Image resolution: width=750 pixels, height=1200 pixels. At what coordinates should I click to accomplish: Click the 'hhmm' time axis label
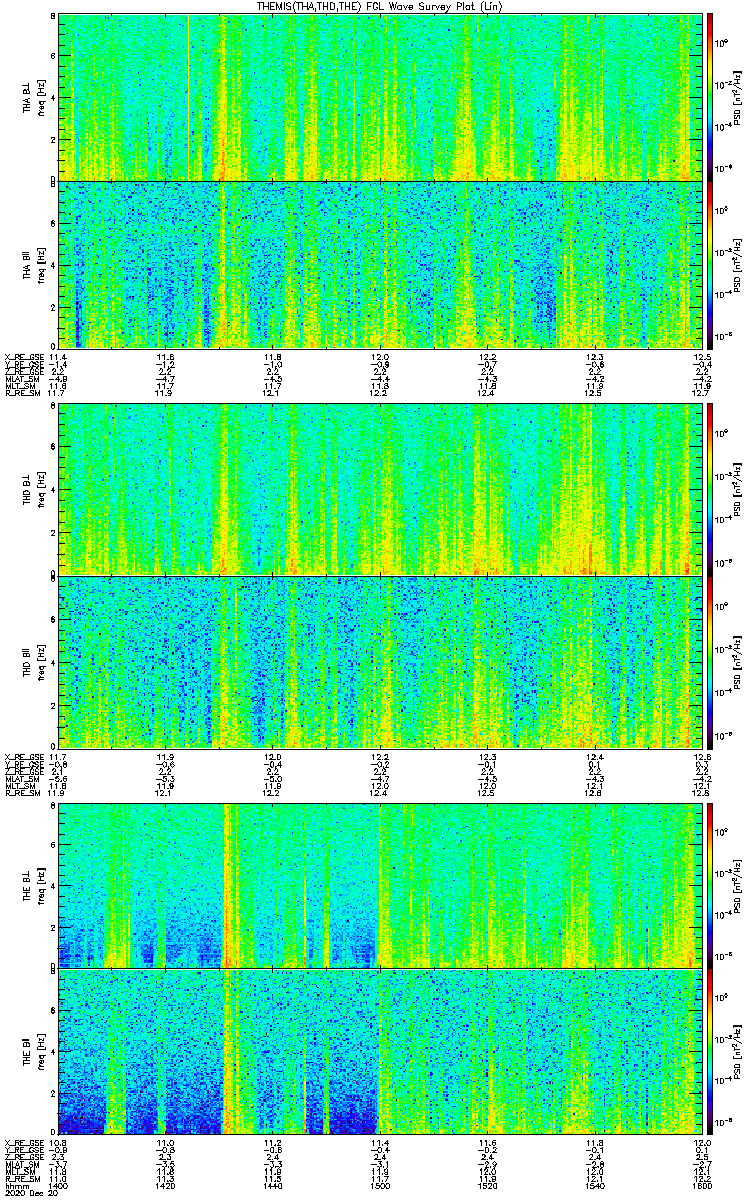pos(16,1186)
